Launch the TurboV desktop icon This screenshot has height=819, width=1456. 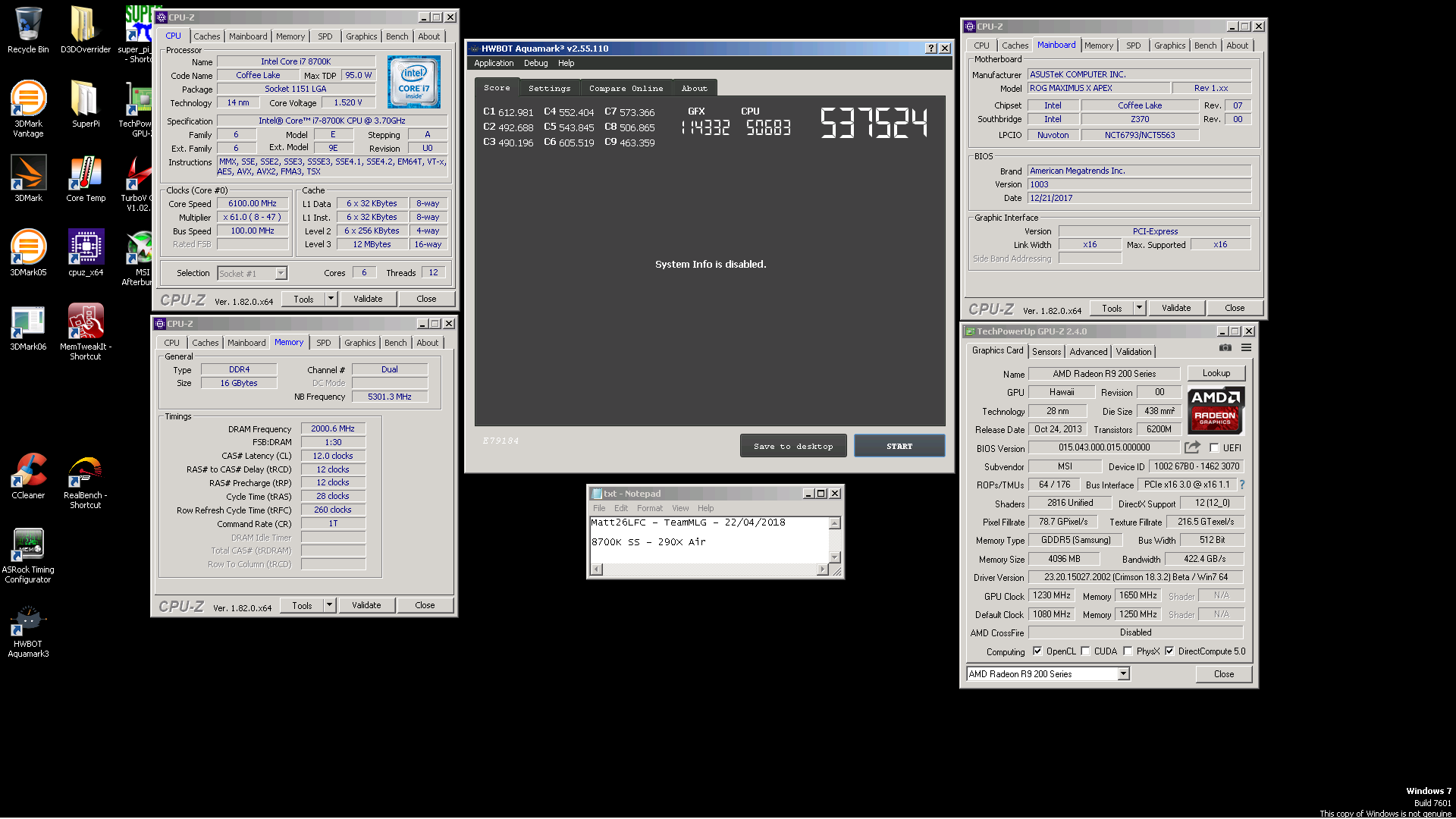(138, 182)
